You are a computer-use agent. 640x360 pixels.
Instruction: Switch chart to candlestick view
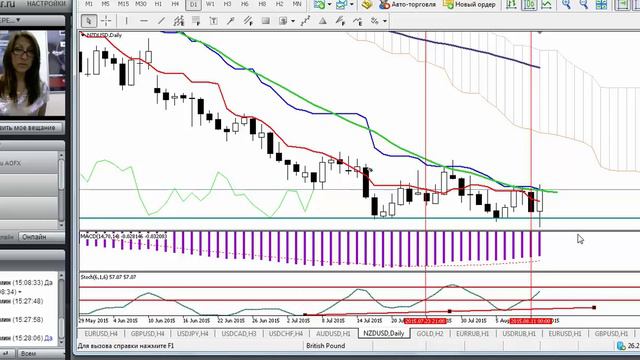(529, 5)
